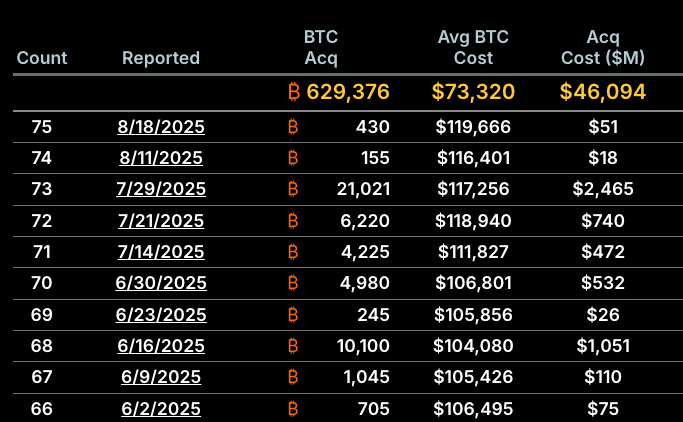Viewport: 683px width, 422px height.
Task: Click the Bitcoin icon in the 8/11/2025 row
Action: coord(293,158)
